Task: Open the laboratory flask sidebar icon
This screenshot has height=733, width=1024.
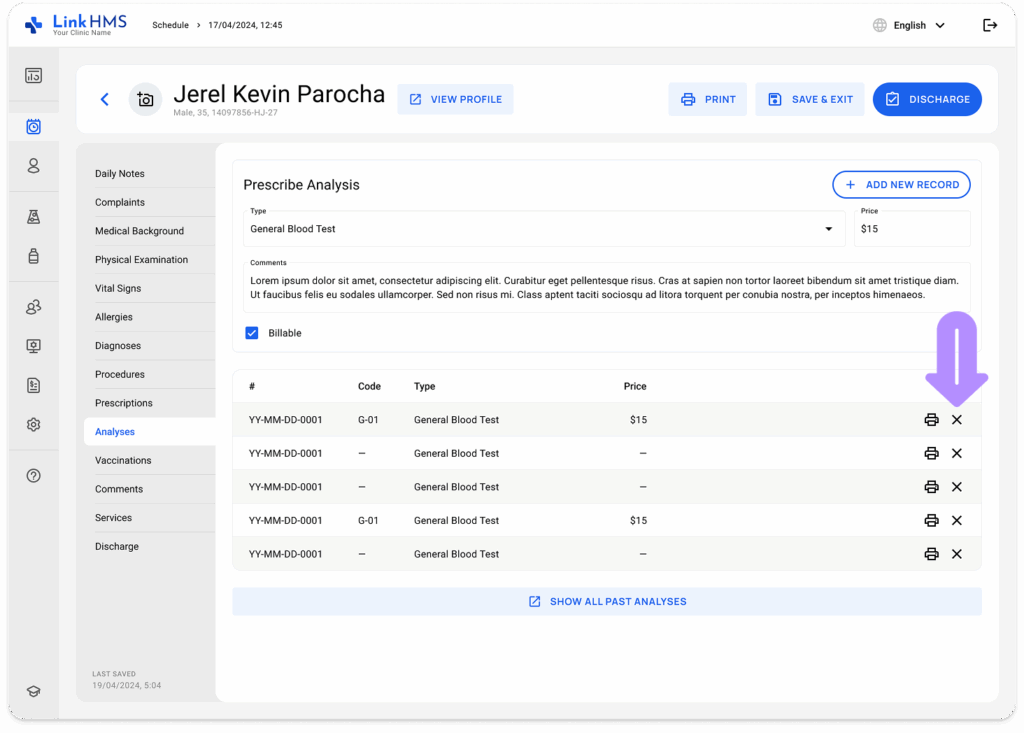Action: pos(33,217)
